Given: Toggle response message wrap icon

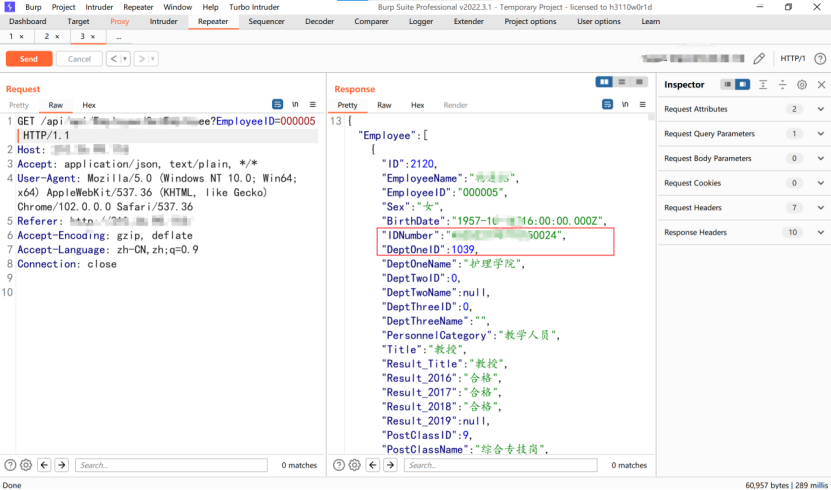Looking at the screenshot, I should (607, 104).
